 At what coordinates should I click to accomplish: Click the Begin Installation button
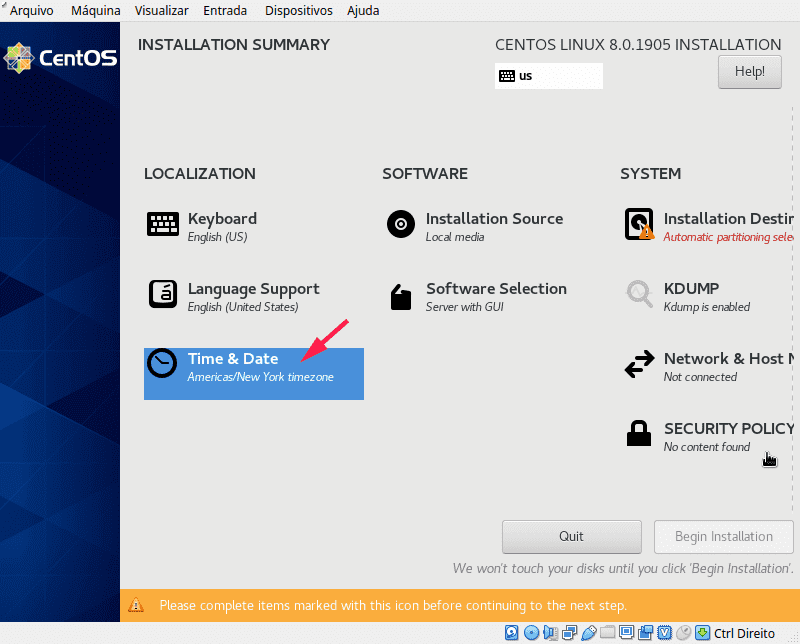coord(723,536)
